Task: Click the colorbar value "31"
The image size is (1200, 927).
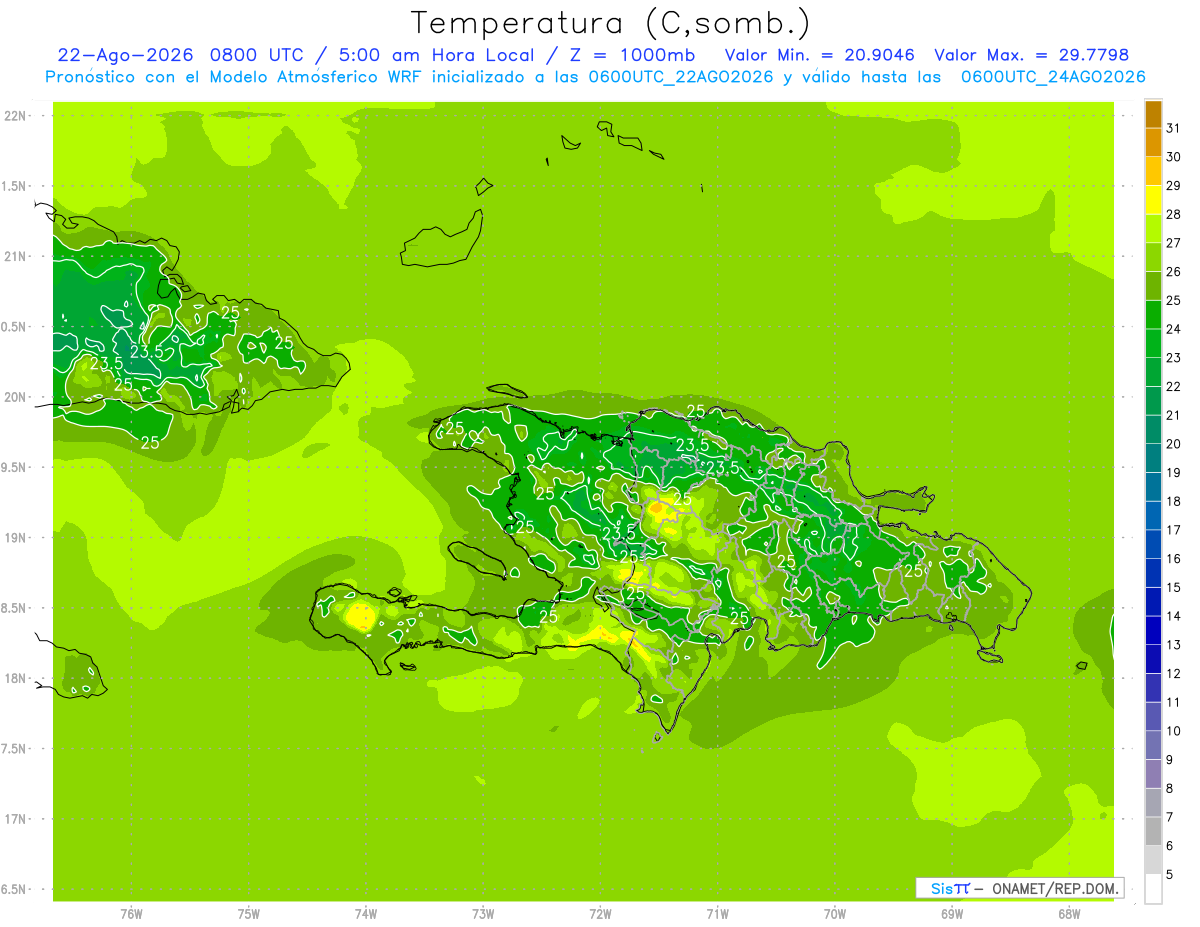Action: 1173,128
